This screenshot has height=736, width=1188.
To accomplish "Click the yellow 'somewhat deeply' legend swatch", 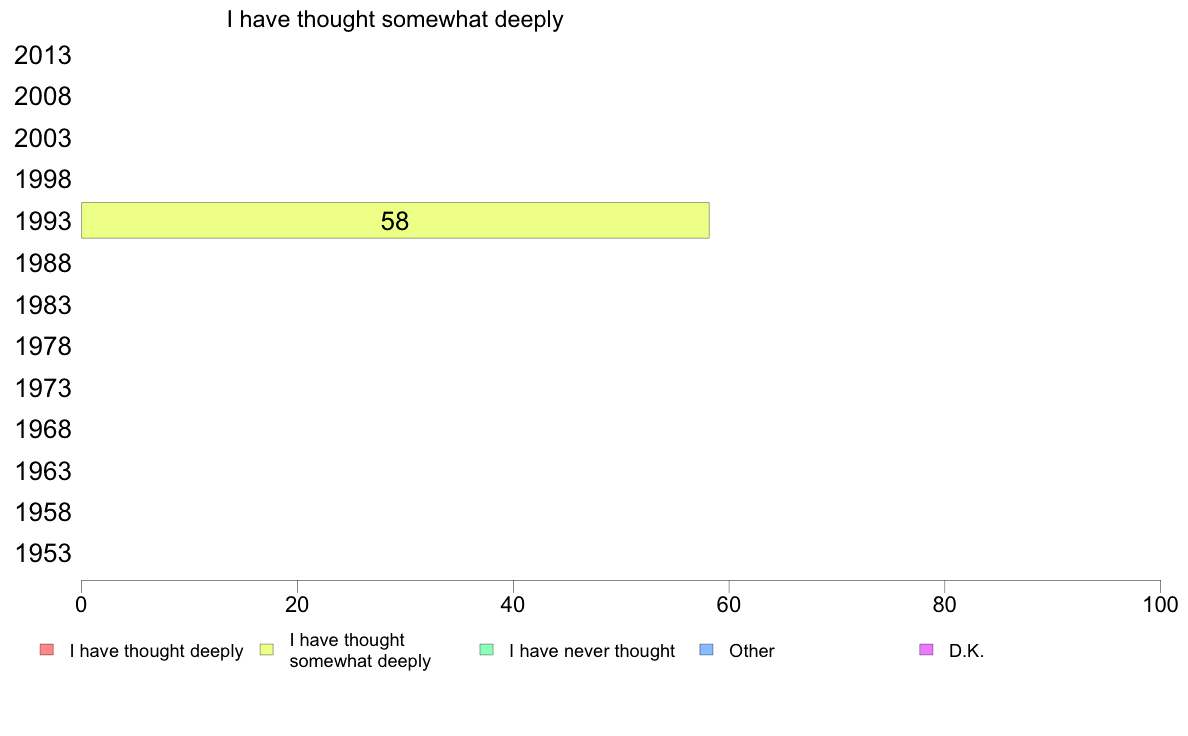I will [266, 650].
